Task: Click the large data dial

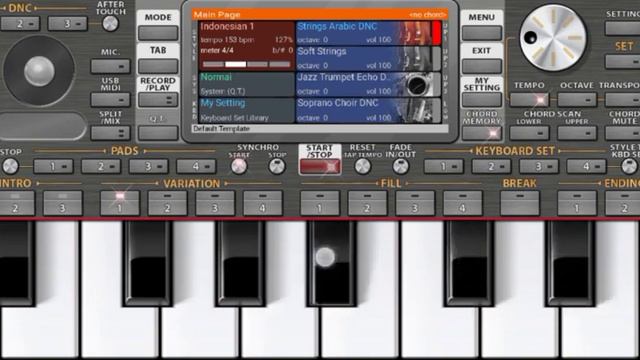Action: (x=553, y=38)
